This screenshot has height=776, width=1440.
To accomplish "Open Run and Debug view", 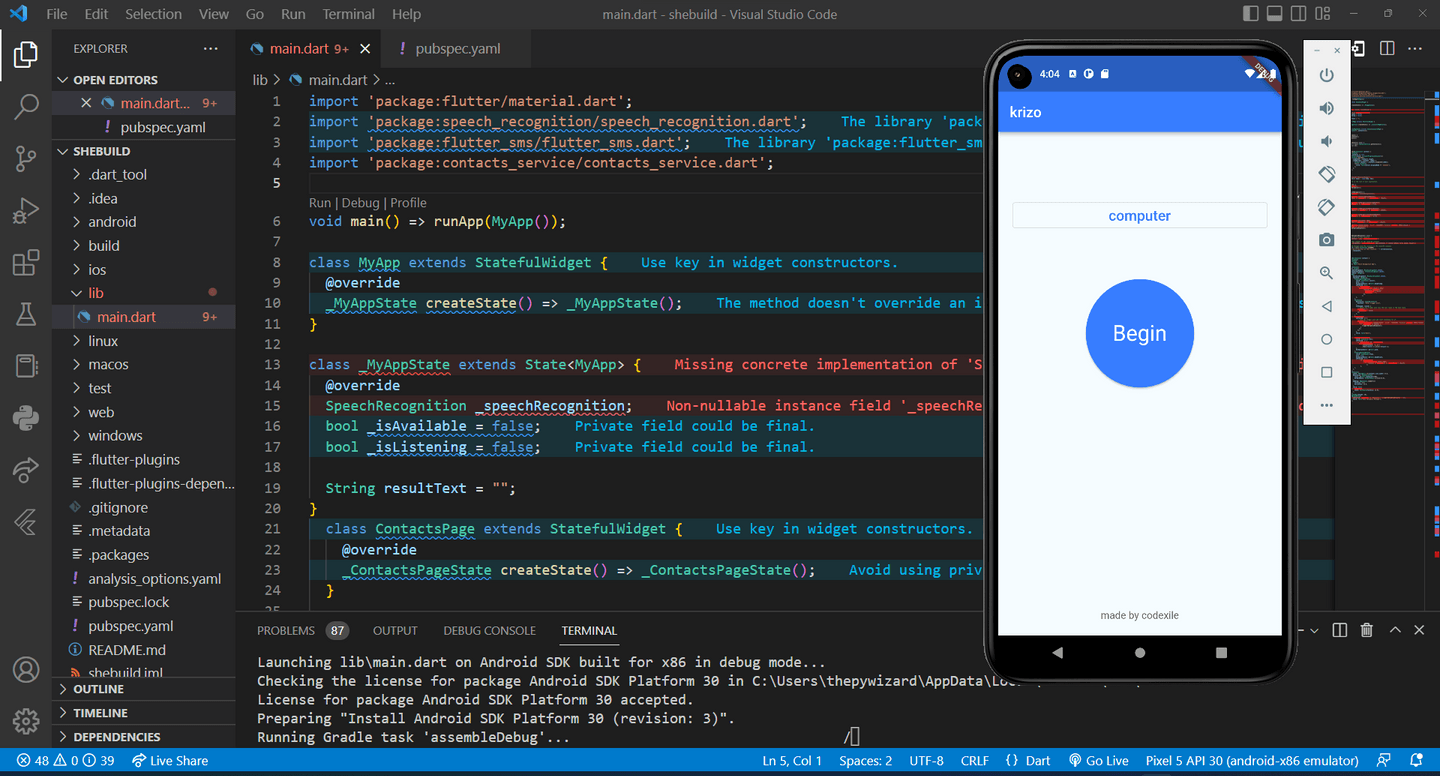I will point(26,210).
